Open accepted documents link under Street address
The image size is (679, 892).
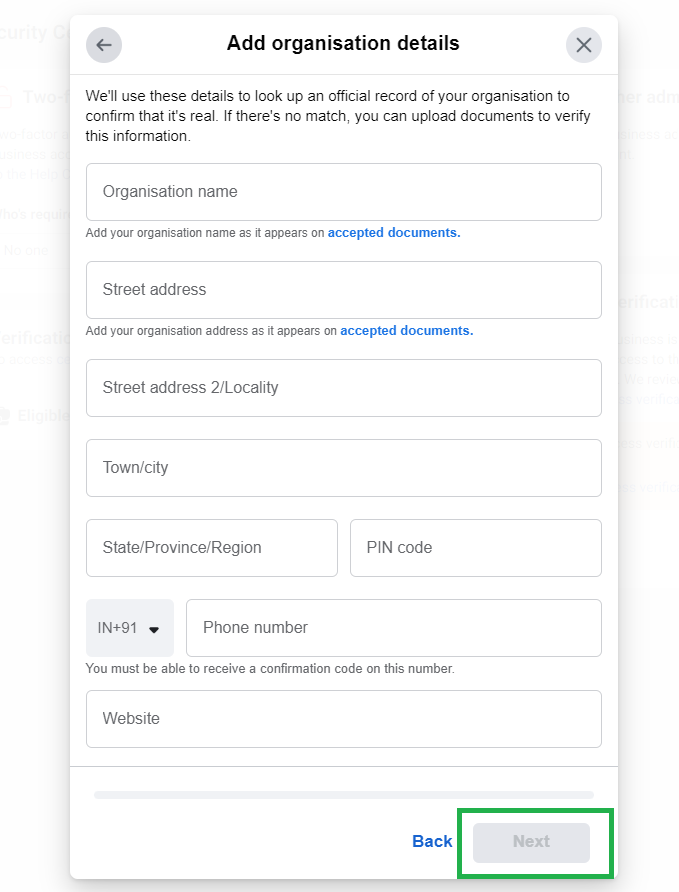pos(406,331)
